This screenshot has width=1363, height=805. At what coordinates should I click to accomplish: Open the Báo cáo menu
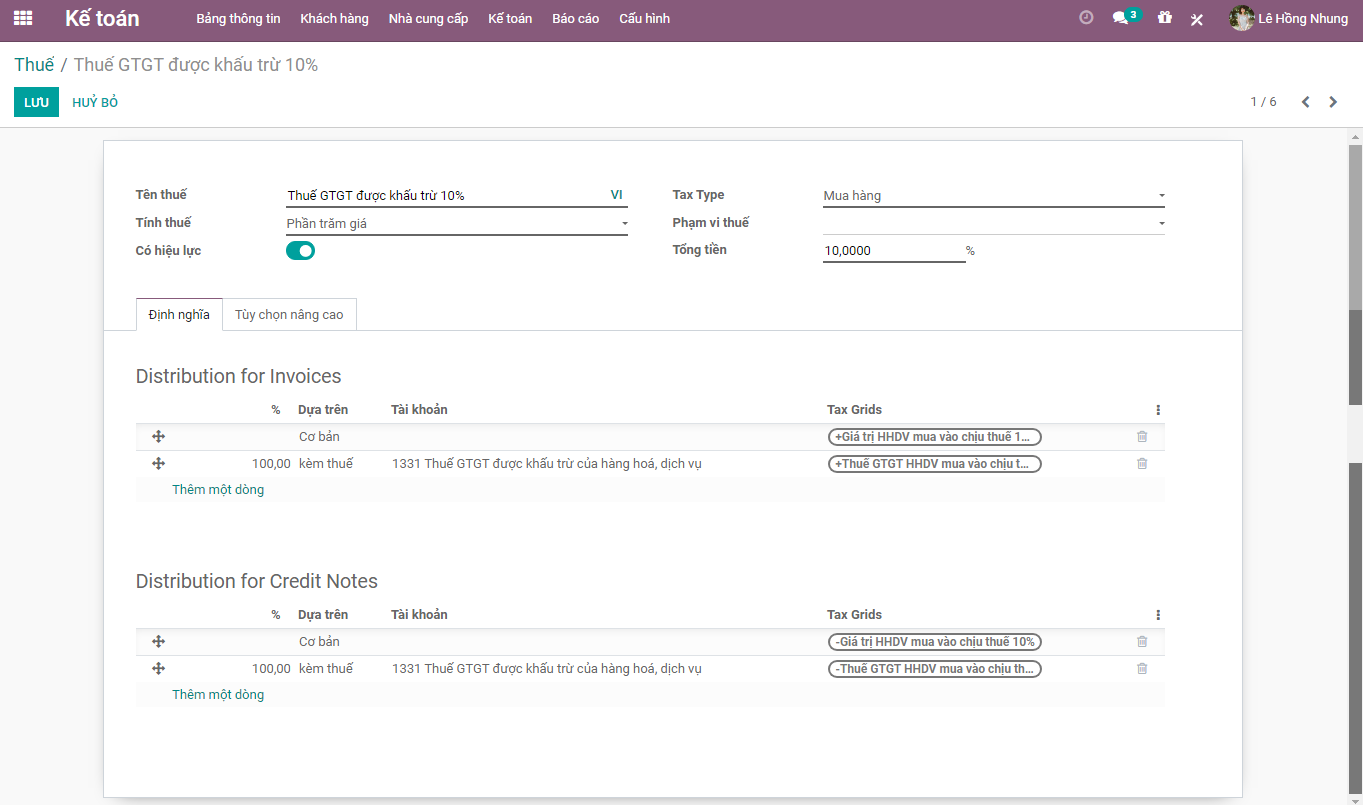tap(575, 19)
